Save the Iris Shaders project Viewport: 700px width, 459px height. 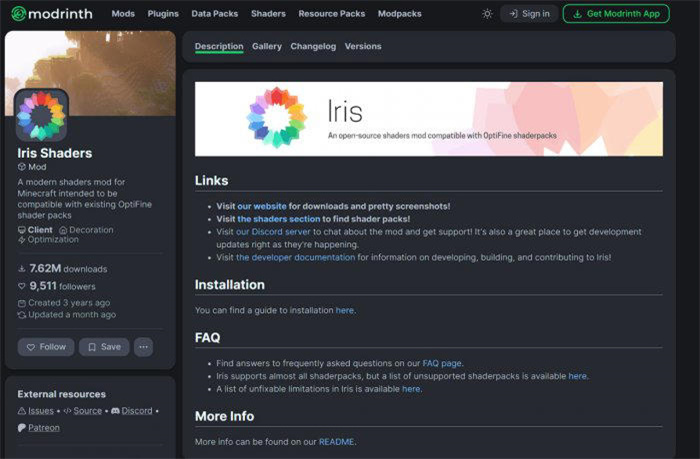pyautogui.click(x=104, y=347)
